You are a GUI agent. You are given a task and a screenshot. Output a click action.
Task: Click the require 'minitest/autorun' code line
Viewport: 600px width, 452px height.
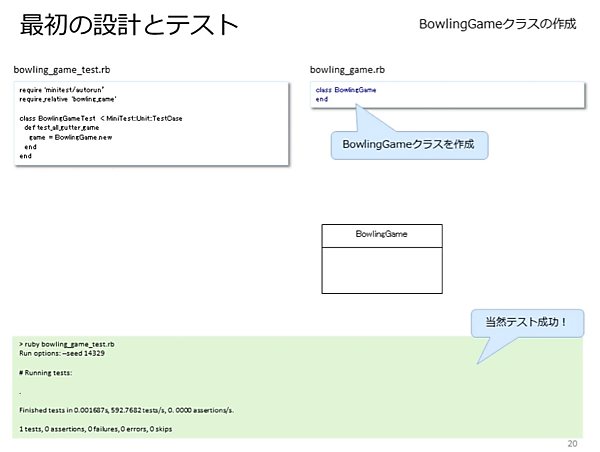pos(62,90)
